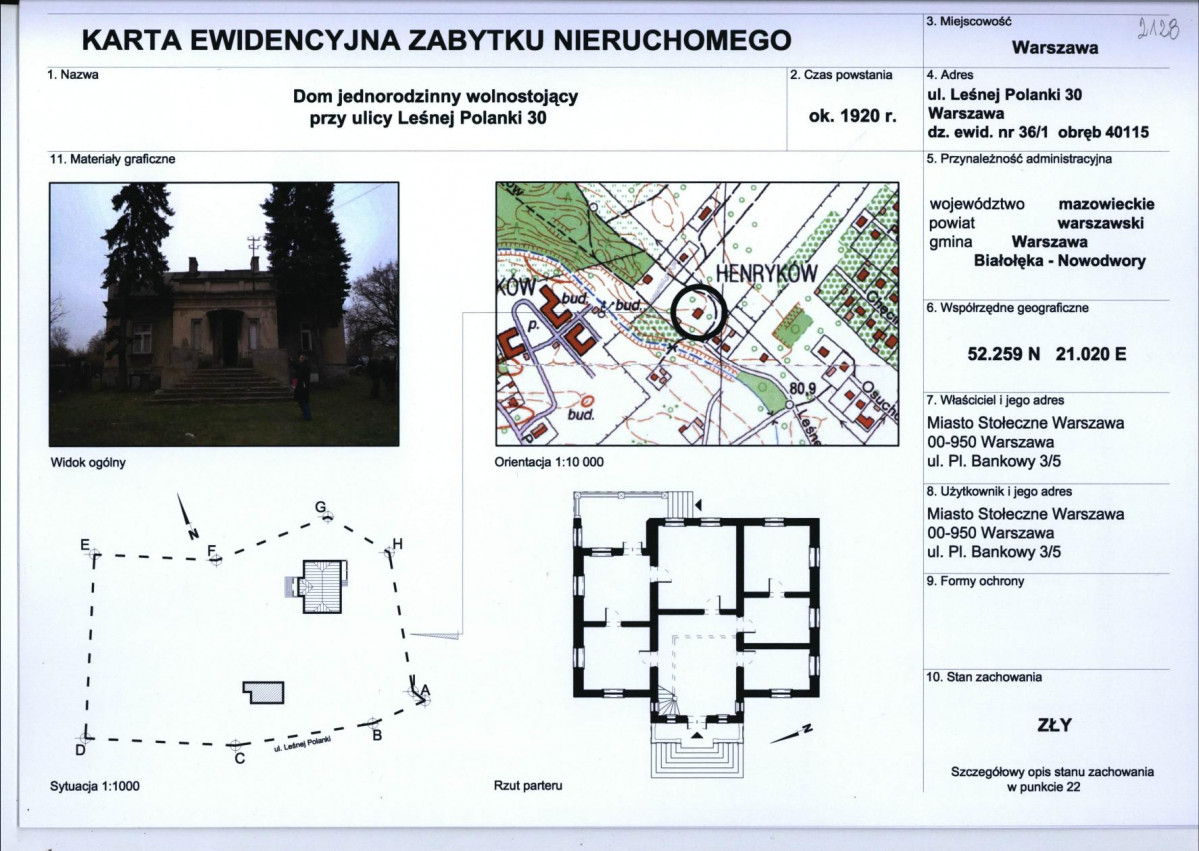
Task: Select the text 'Dom jednorodzinny wolnostojący'
Action: point(435,97)
